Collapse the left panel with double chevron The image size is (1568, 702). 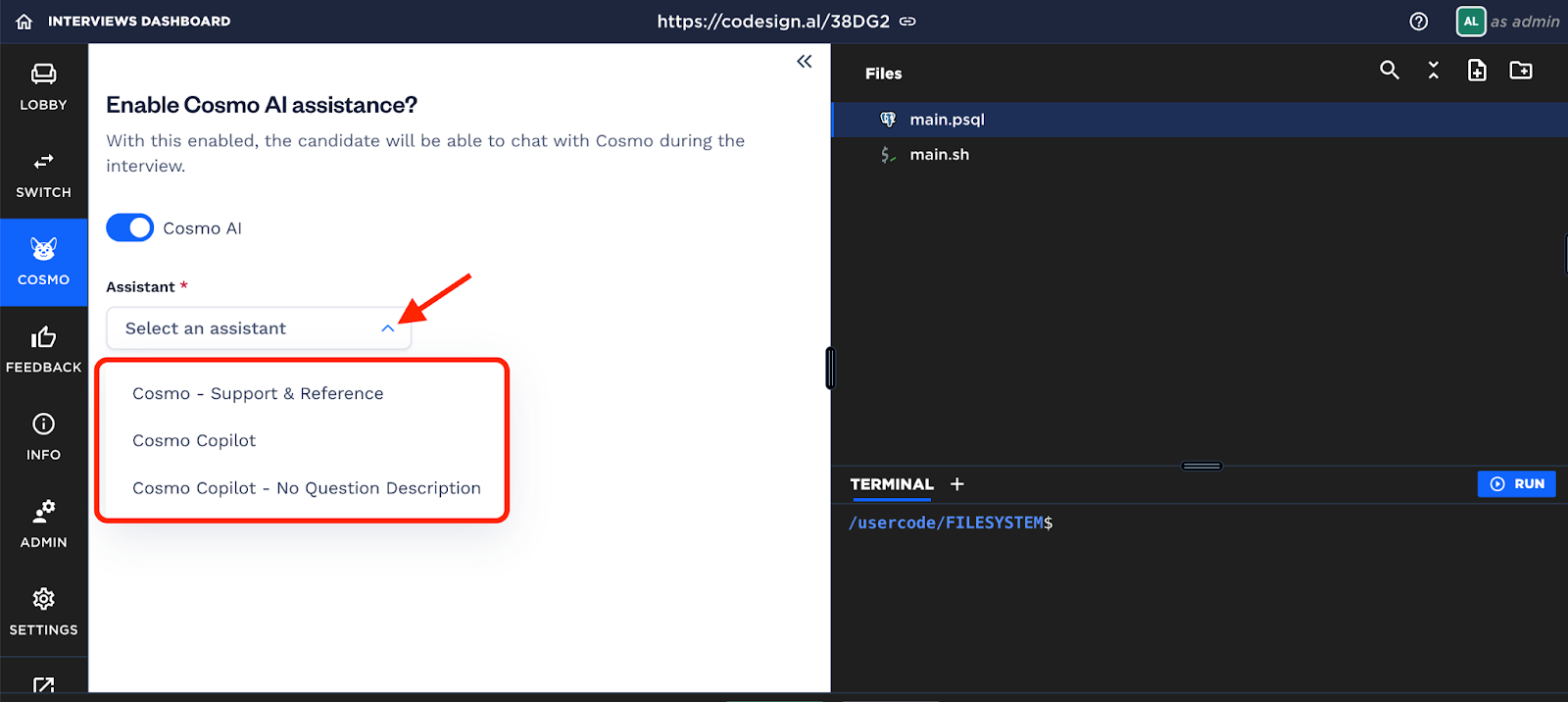click(x=805, y=62)
